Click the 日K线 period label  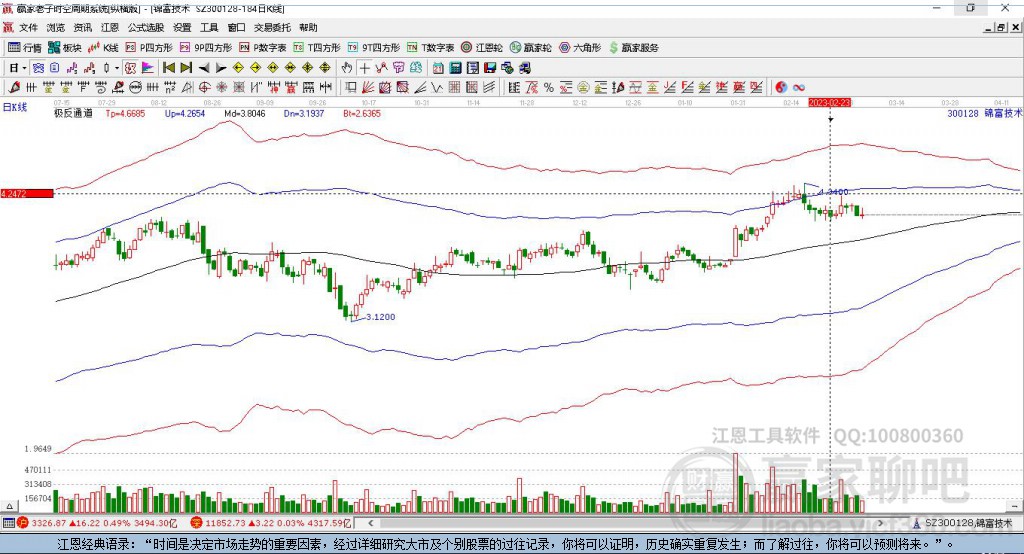coord(15,107)
